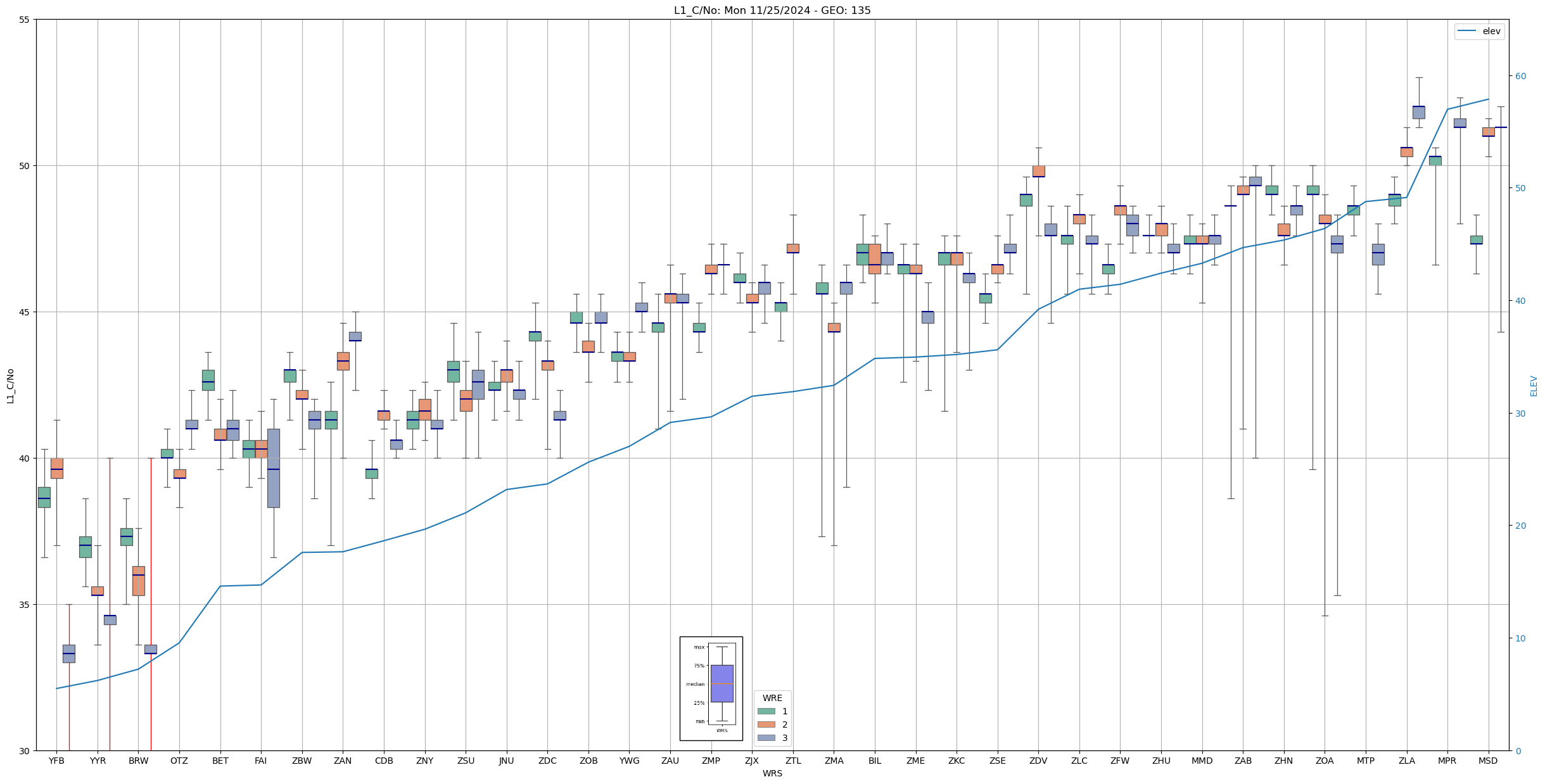Click the FAI station tick label
The height and width of the screenshot is (784, 1545).
[261, 761]
